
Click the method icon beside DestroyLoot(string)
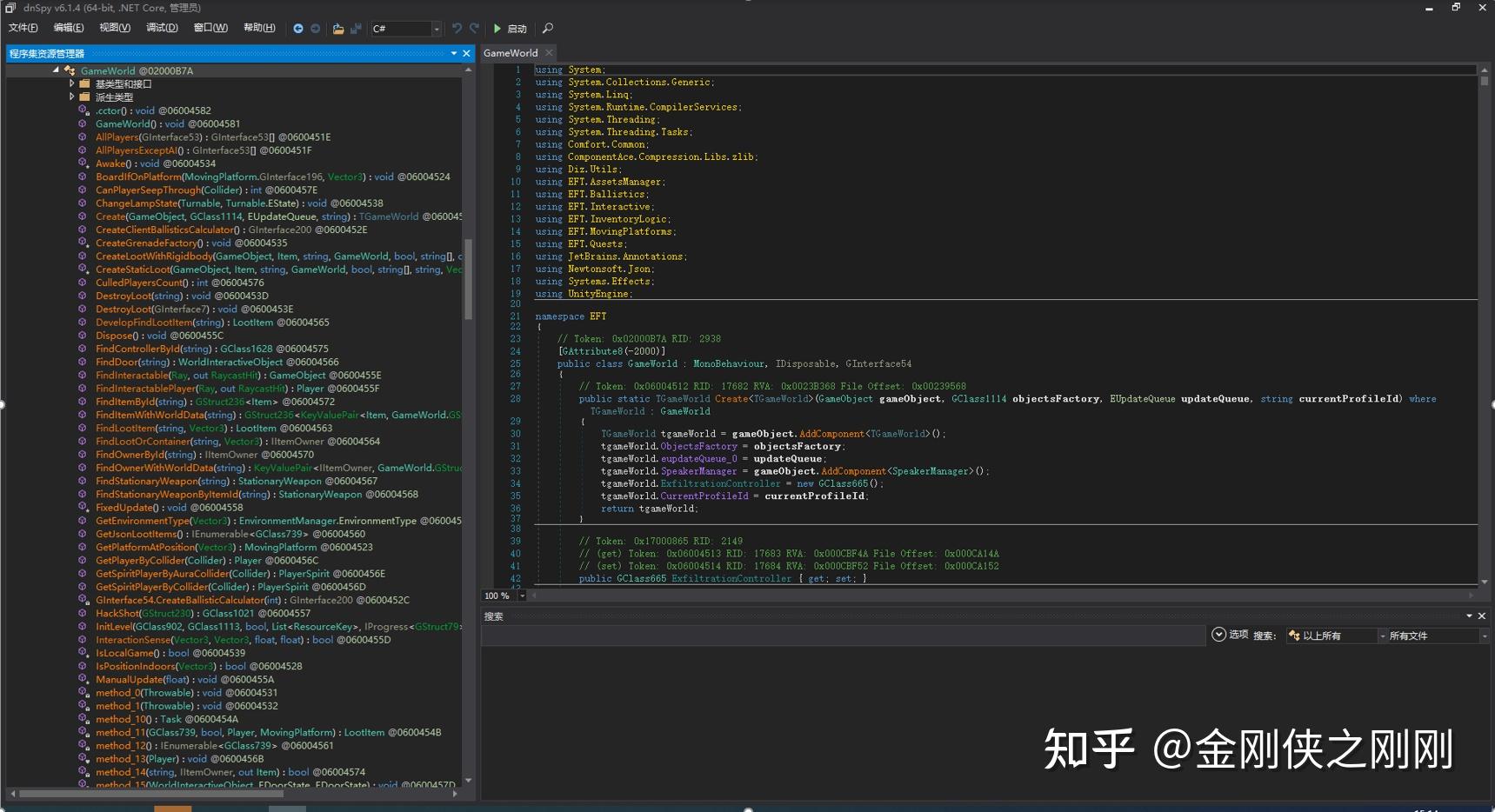pyautogui.click(x=83, y=296)
